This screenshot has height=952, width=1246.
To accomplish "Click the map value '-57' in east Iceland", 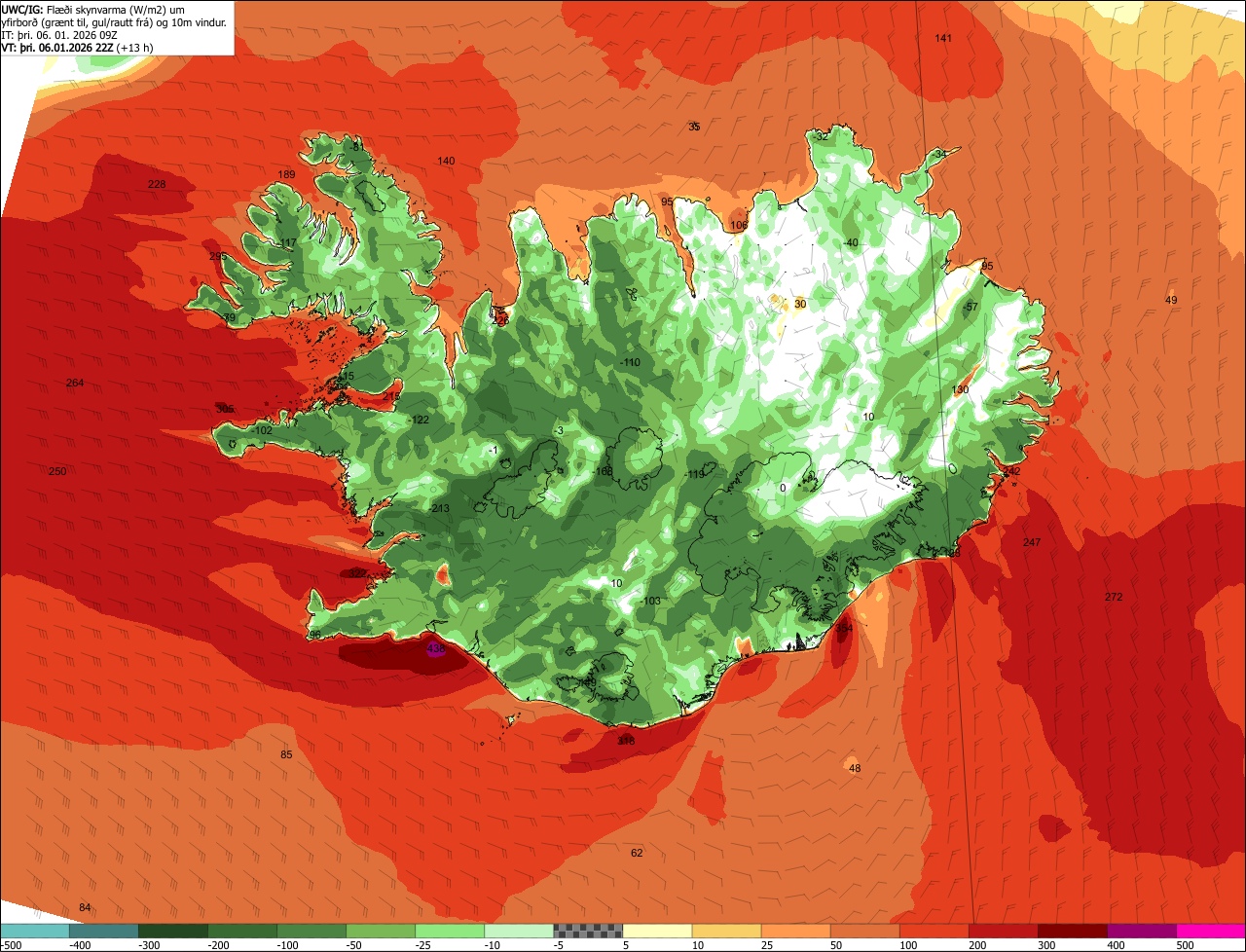I will click(970, 307).
